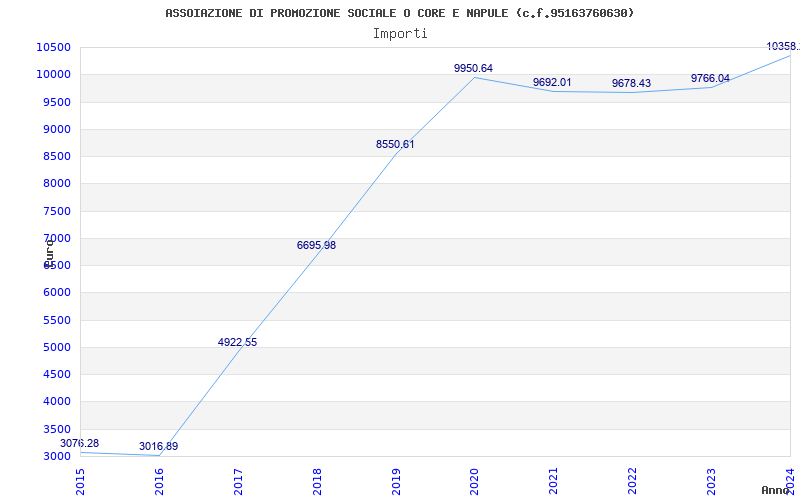Click the x-axis year 2020
800x500 pixels.
tap(474, 482)
